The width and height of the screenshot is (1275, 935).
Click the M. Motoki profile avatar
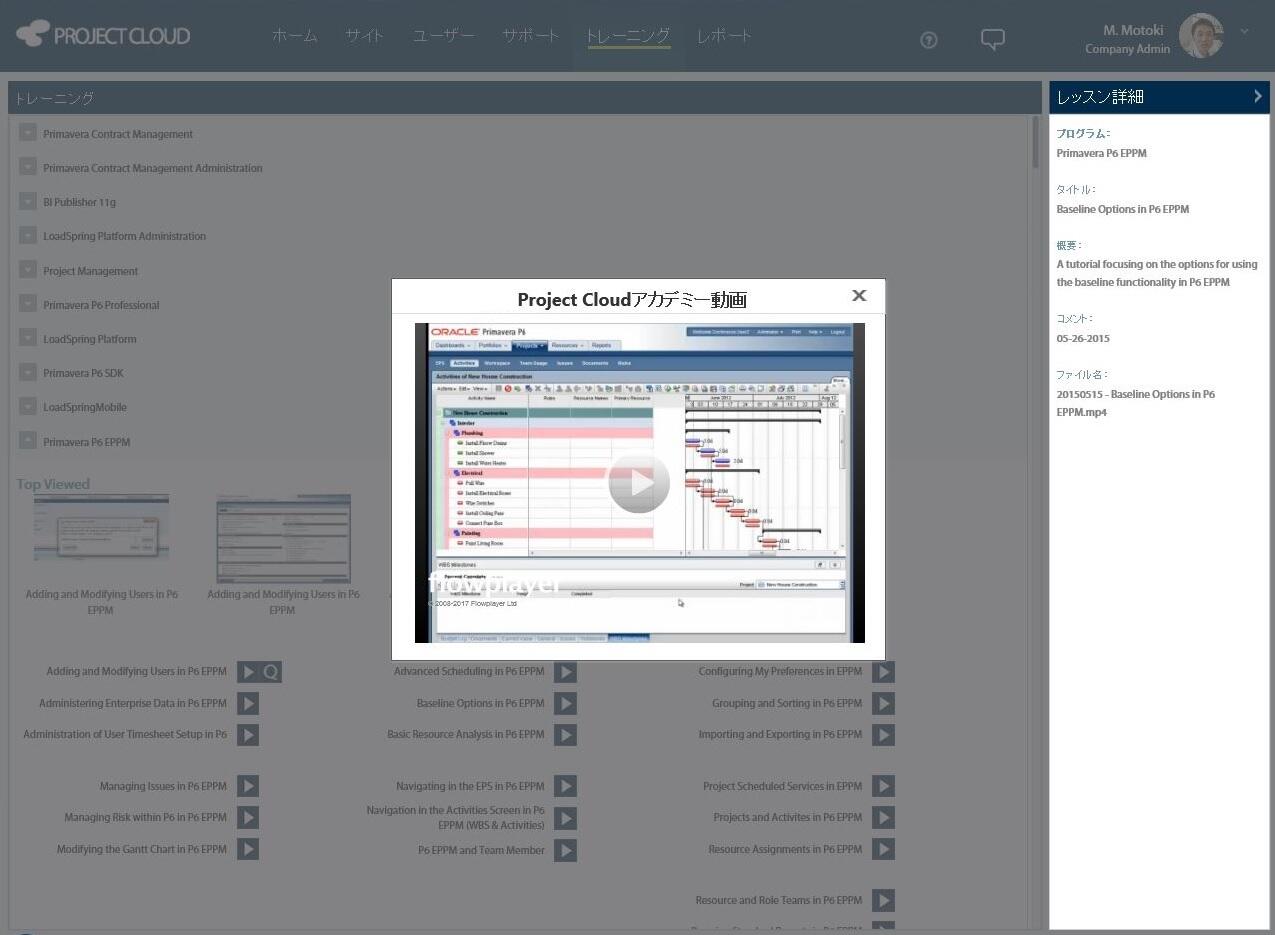1201,36
